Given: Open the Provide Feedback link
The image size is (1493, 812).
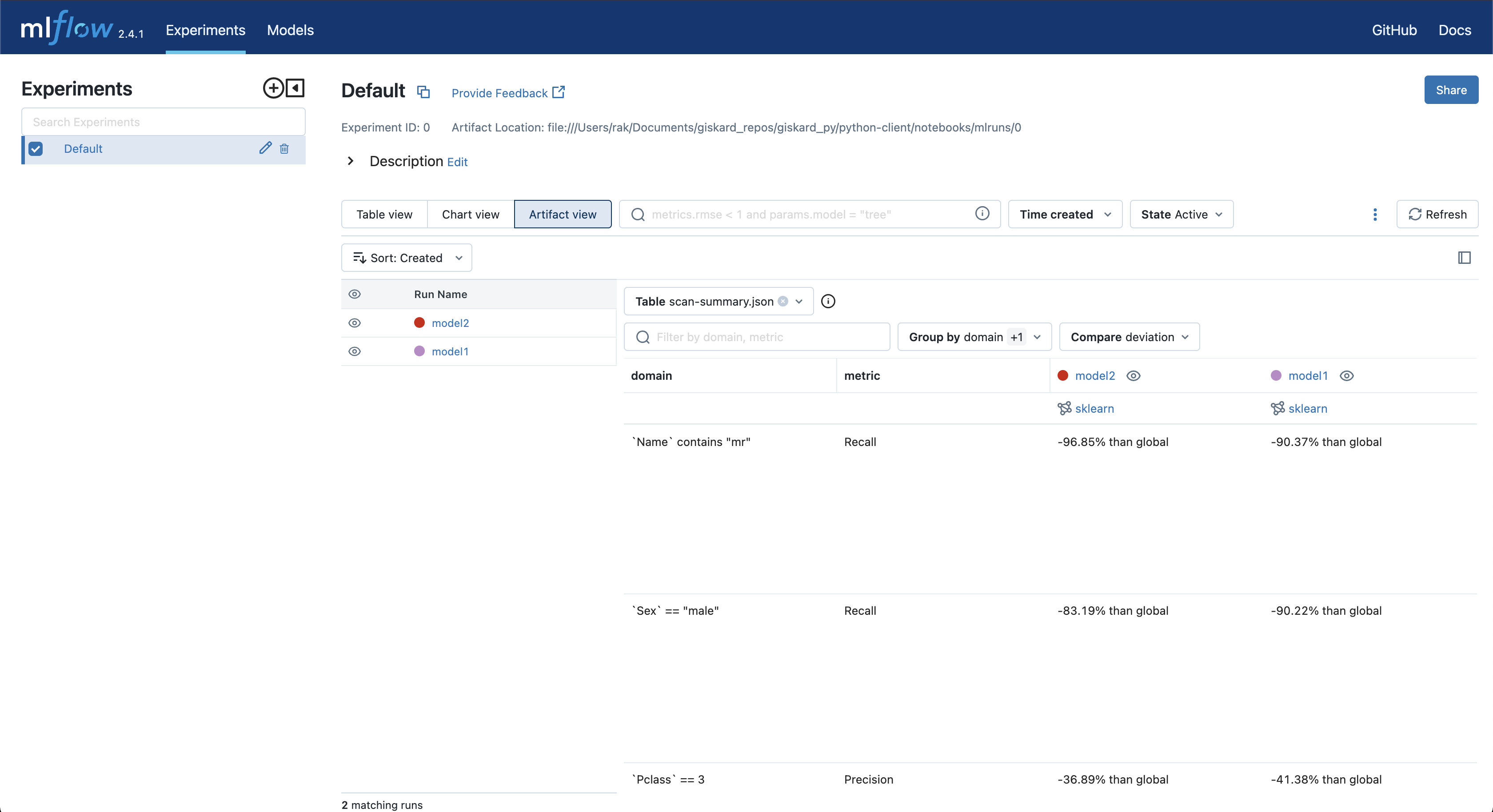Looking at the screenshot, I should tap(508, 93).
